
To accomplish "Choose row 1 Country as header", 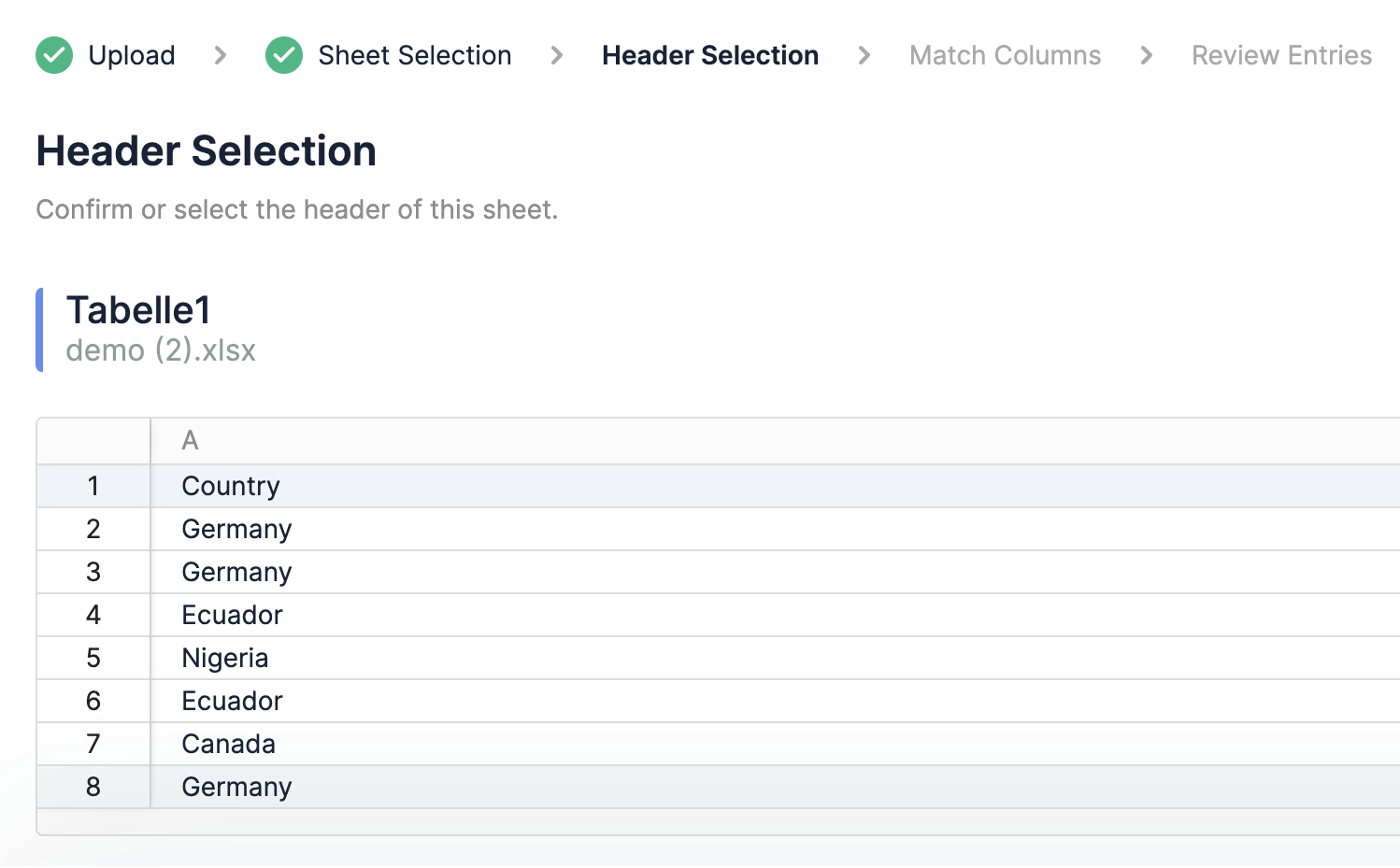I will [719, 486].
